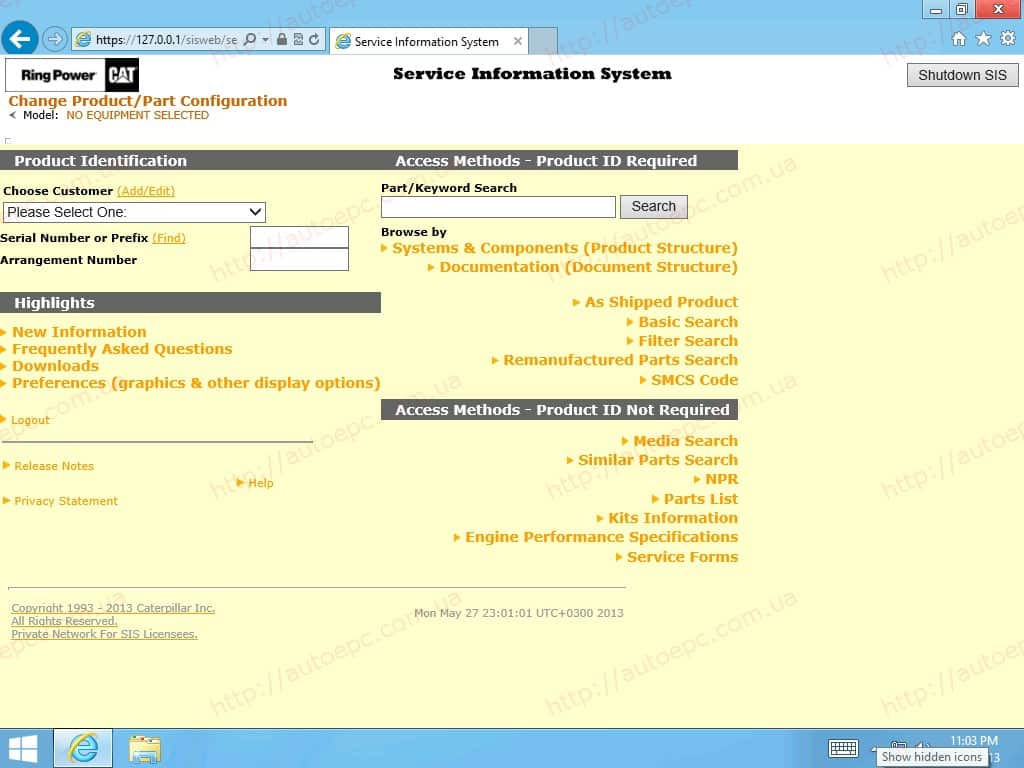Screen dimensions: 1024x768
Task: Click the browser Back arrow
Action: 19,38
